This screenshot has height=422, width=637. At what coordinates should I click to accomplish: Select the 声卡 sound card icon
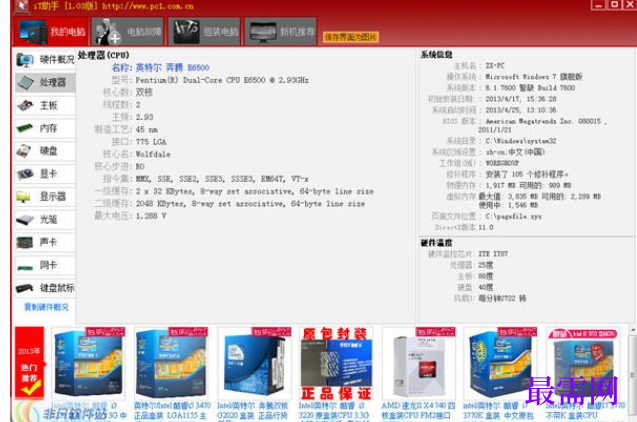[25, 242]
